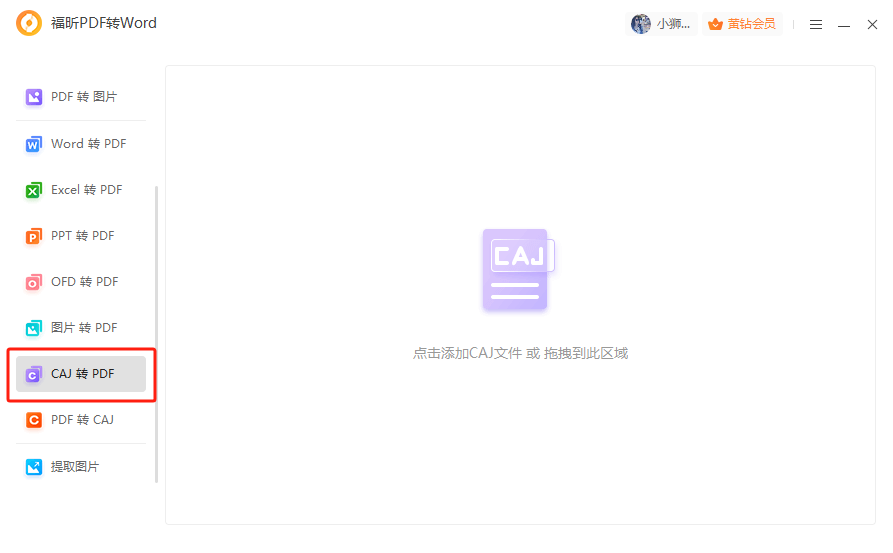The height and width of the screenshot is (553, 893).
Task: Click the empty file drop area
Action: click(520, 450)
